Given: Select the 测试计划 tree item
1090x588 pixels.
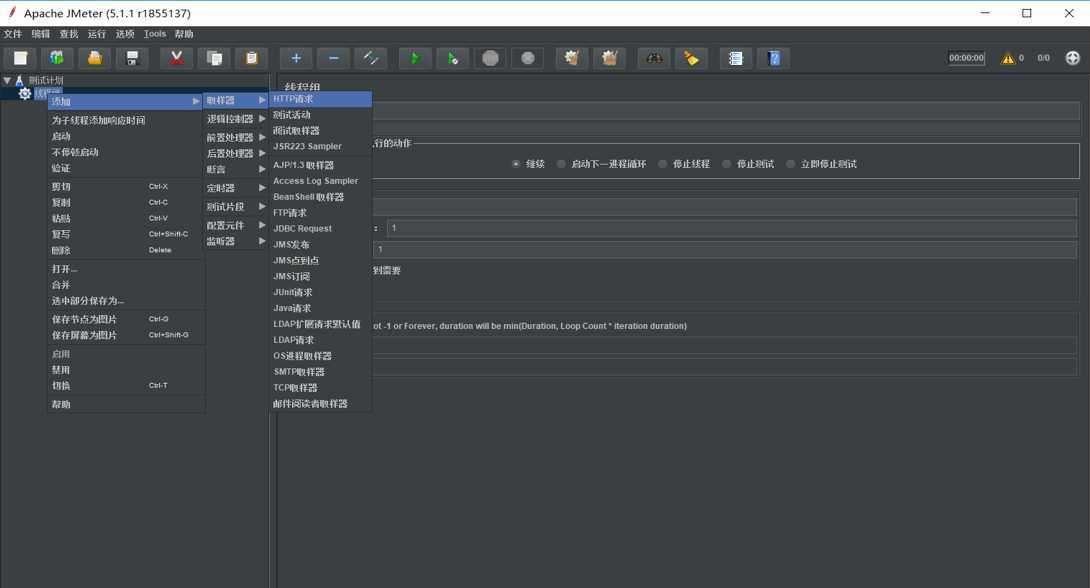Looking at the screenshot, I should 45,81.
